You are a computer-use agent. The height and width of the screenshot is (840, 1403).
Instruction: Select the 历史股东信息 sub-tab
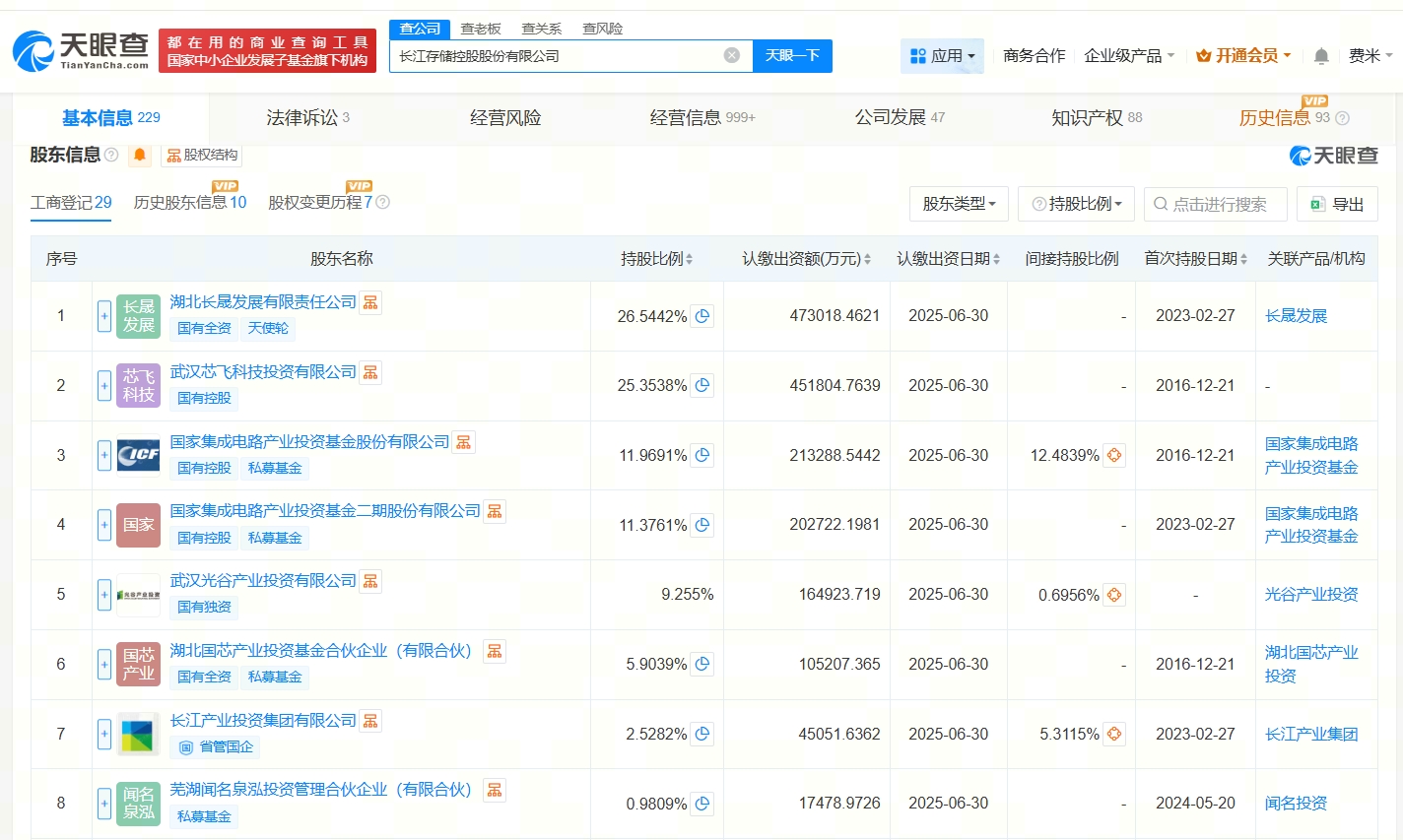190,202
